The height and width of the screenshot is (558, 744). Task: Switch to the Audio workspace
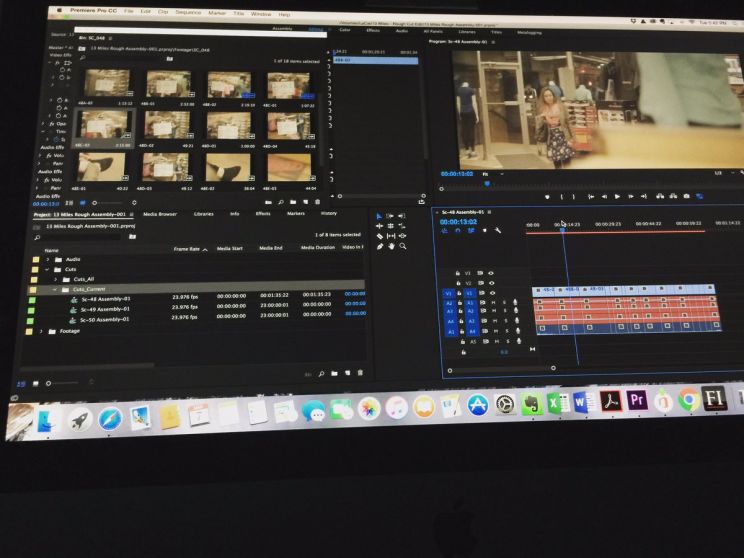(402, 31)
